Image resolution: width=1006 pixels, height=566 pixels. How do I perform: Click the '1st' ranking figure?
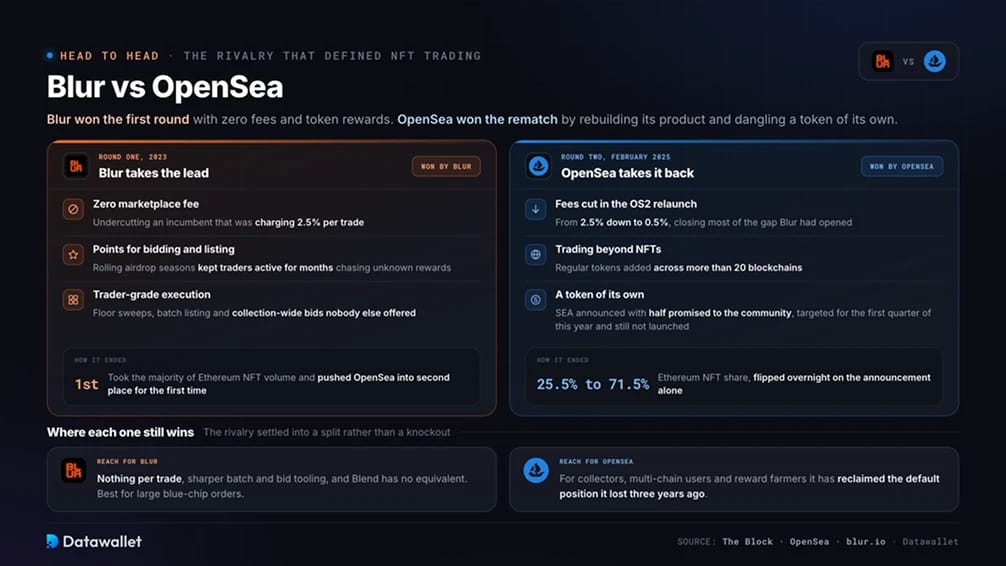[87, 384]
